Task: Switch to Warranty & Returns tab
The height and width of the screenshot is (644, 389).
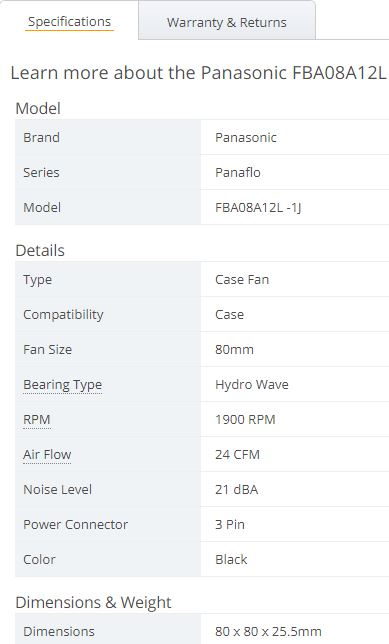Action: 226,23
